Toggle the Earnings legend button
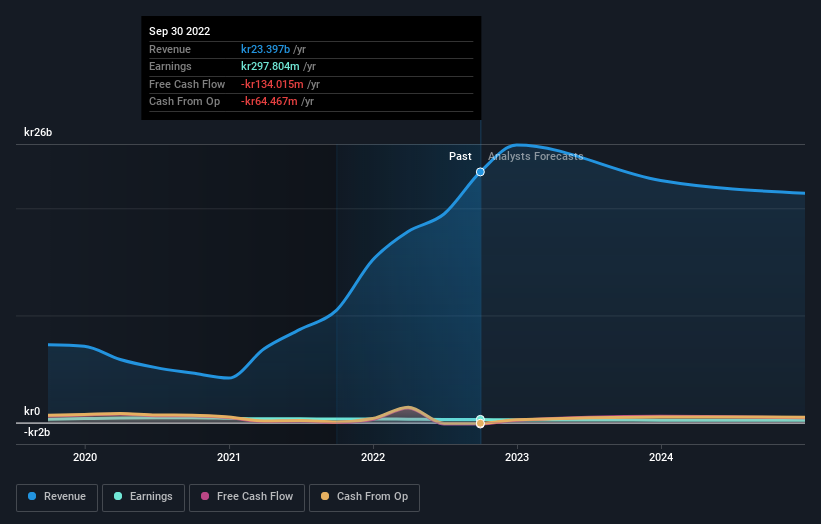The width and height of the screenshot is (821, 524). pos(143,497)
